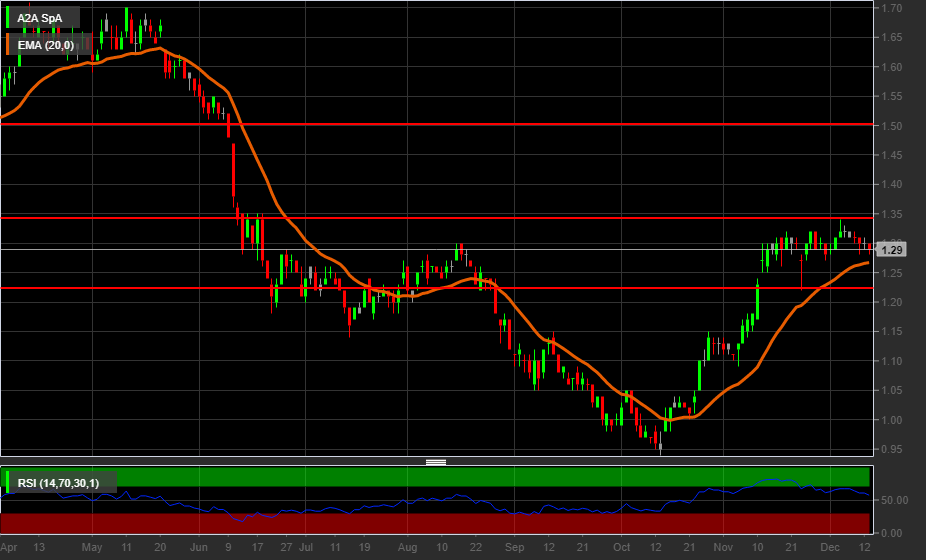Image resolution: width=926 pixels, height=560 pixels.
Task: Grab the panel divider handle above RSI
Action: 436,461
